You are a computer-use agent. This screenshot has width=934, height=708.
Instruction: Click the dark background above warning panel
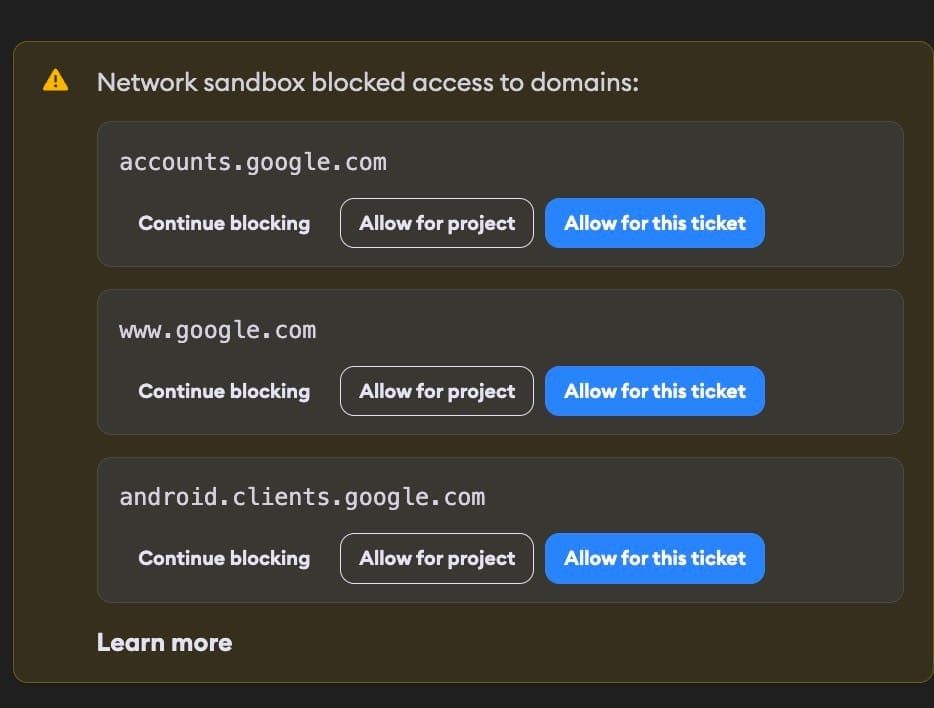coord(467,19)
